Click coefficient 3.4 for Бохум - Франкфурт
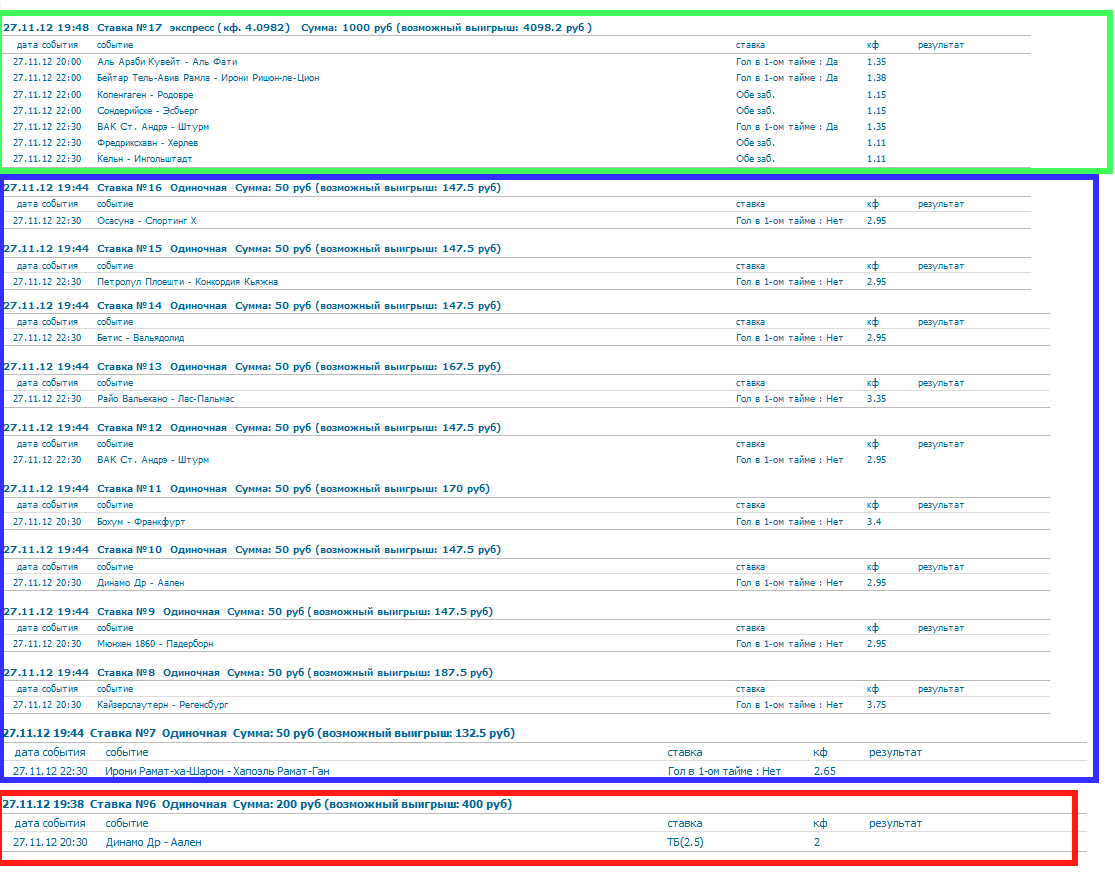The image size is (1115, 887). [874, 522]
